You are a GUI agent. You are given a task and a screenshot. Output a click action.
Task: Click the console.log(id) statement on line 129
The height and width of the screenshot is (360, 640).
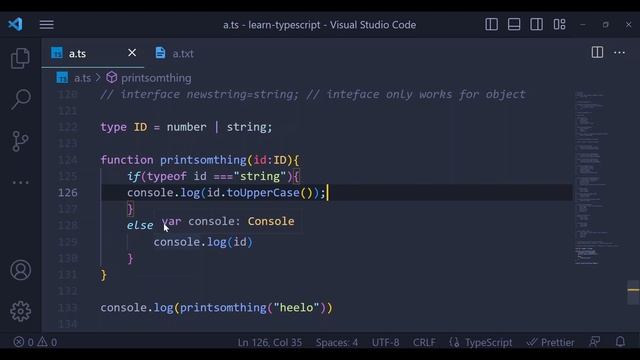pos(203,242)
